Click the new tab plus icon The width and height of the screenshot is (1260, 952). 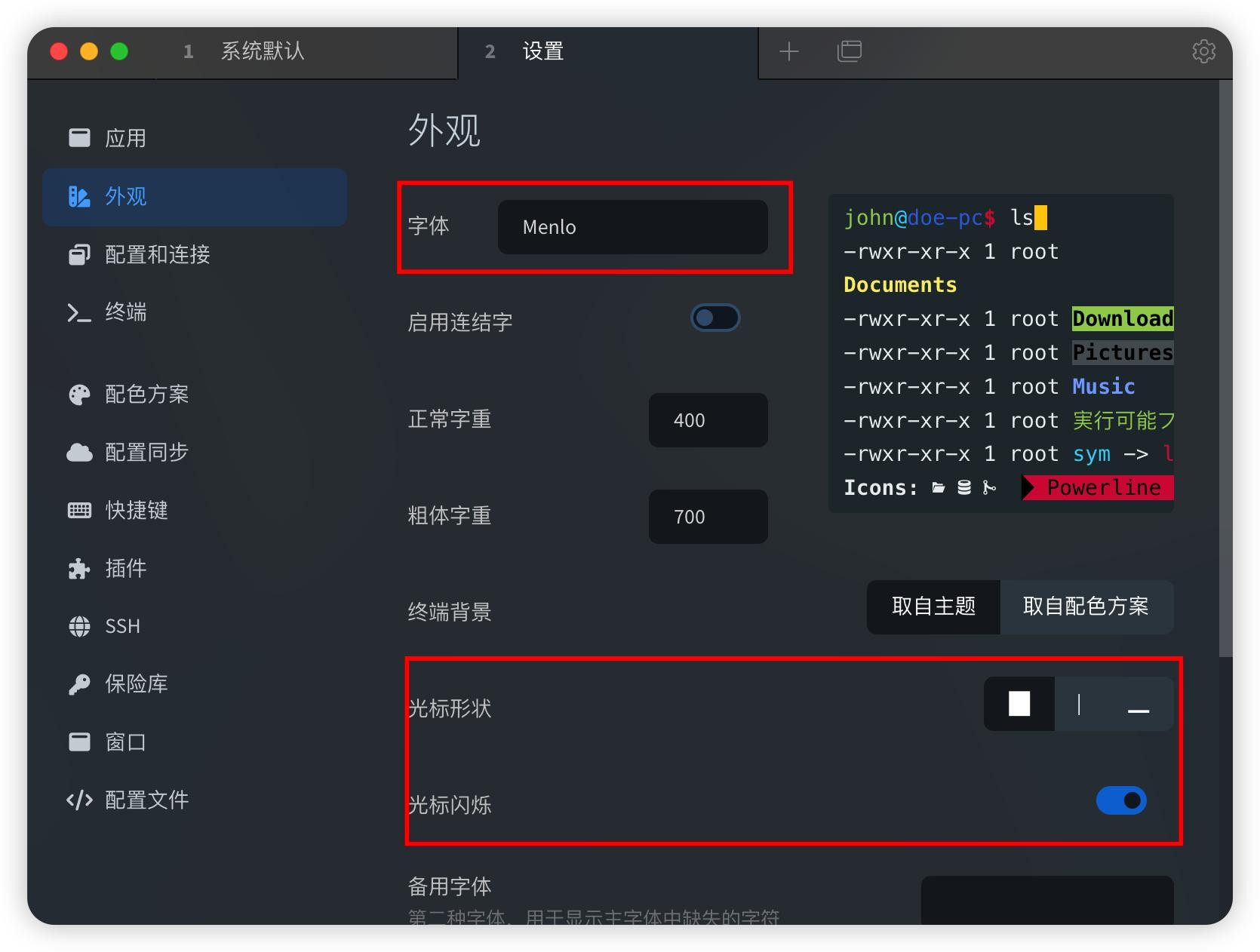pyautogui.click(x=788, y=51)
